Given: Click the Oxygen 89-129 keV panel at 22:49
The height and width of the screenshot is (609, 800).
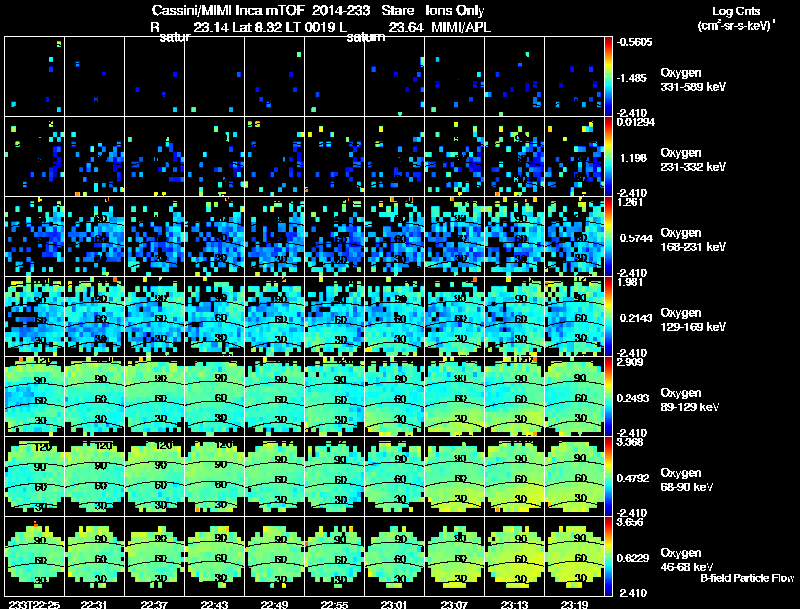Looking at the screenshot, I should [x=274, y=396].
